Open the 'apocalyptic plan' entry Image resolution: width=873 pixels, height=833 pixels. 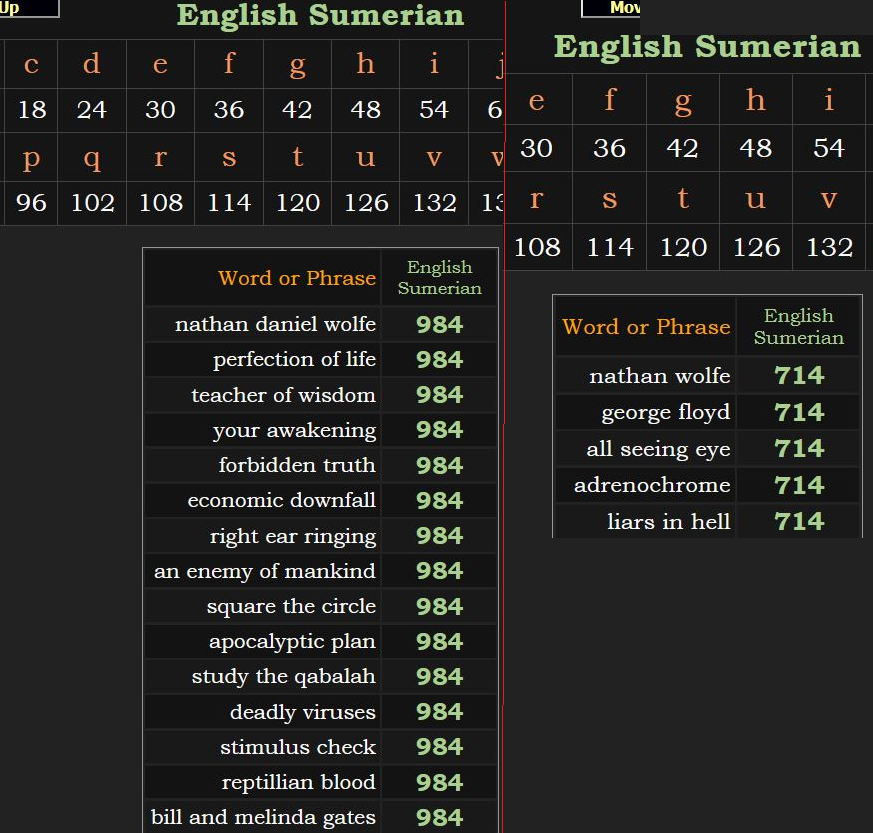tap(292, 641)
